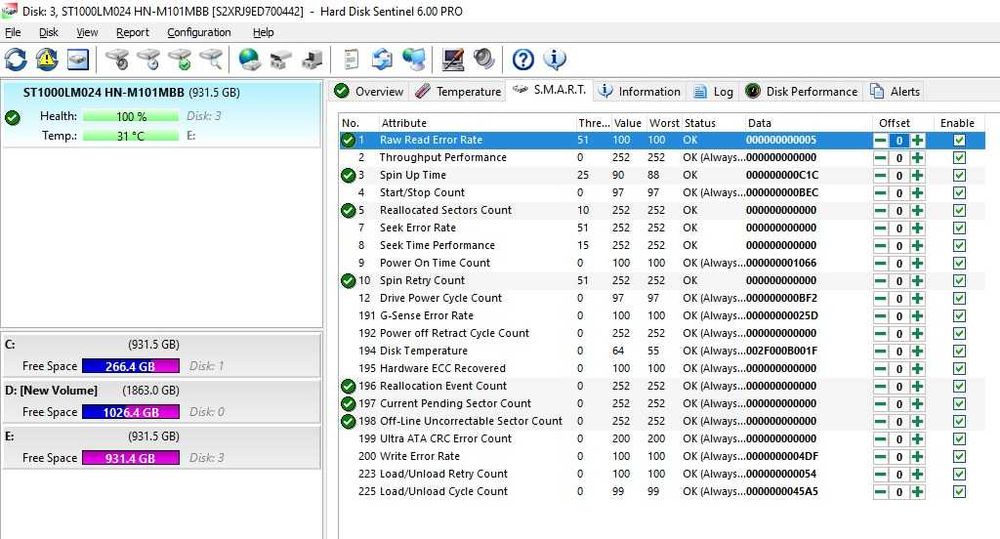Click the globe over disk toolbar icon
Viewport: 1000px width, 539px height.
[249, 59]
